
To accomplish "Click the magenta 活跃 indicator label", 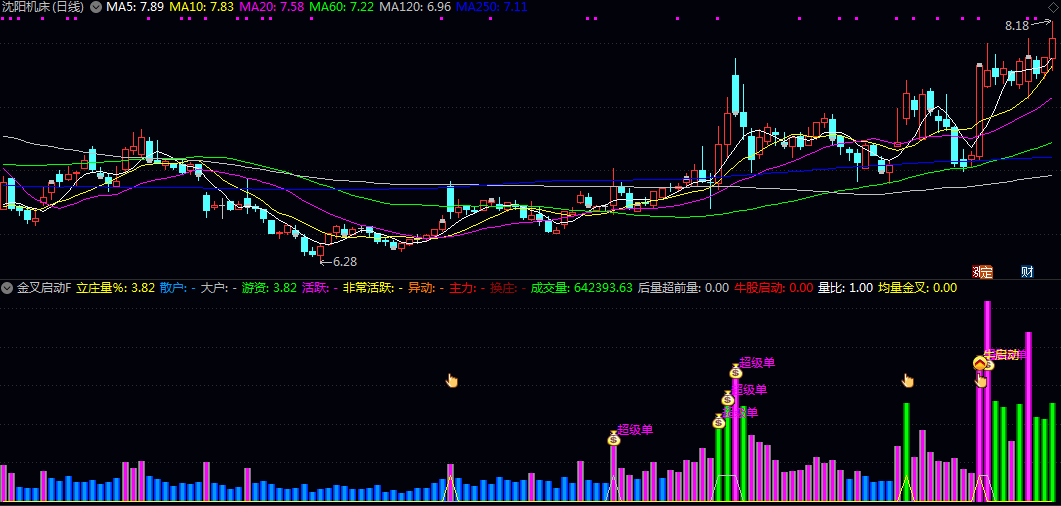I will coord(320,288).
